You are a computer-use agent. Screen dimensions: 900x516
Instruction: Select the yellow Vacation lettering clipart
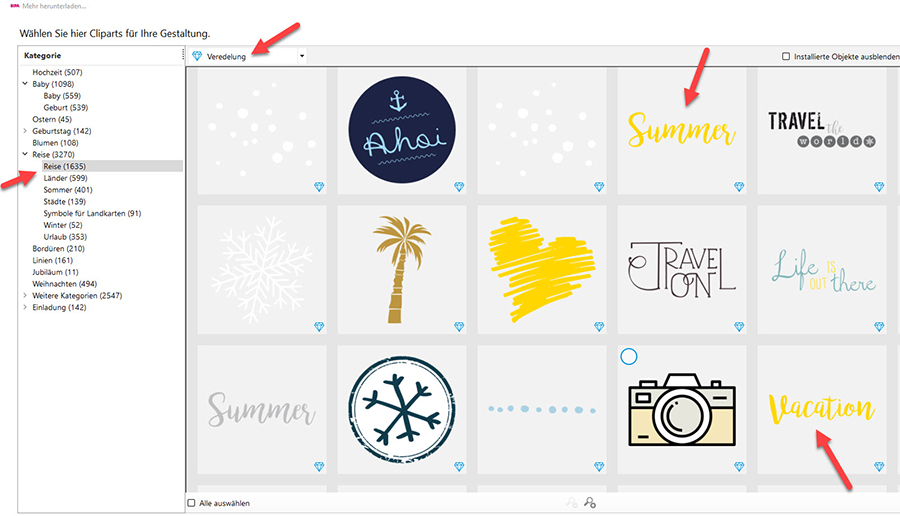coord(822,409)
